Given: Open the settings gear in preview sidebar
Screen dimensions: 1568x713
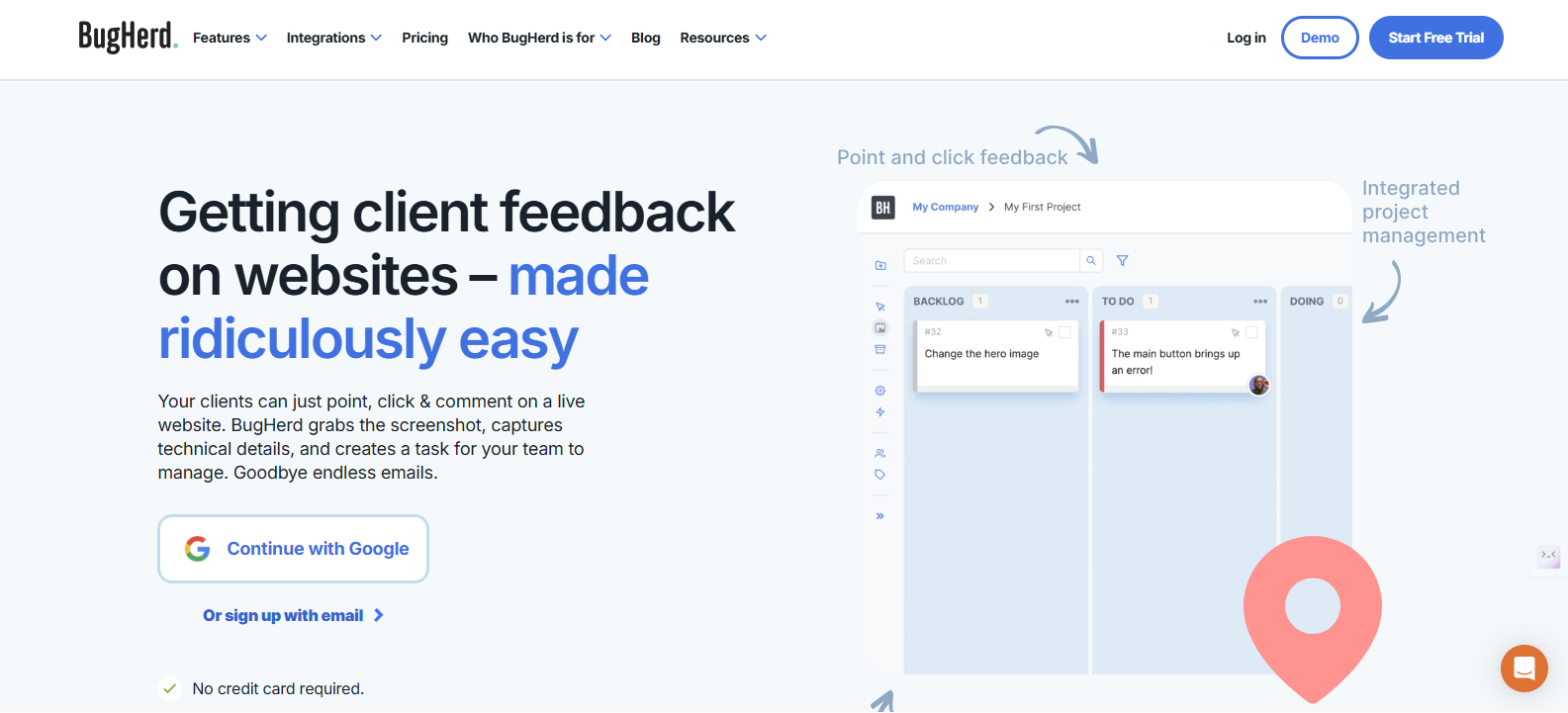Looking at the screenshot, I should (880, 391).
